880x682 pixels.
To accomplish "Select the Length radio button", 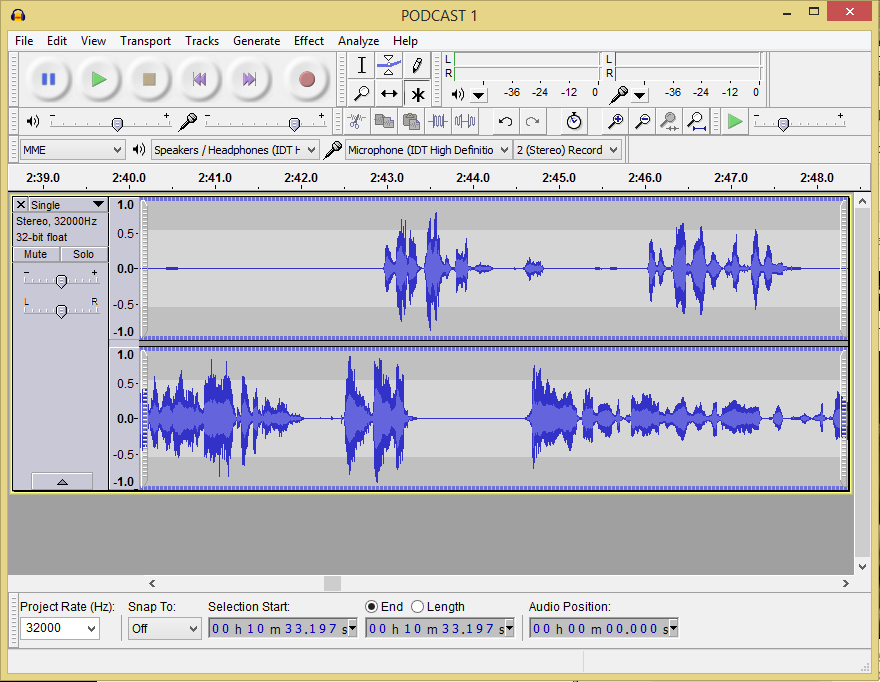I will point(417,607).
